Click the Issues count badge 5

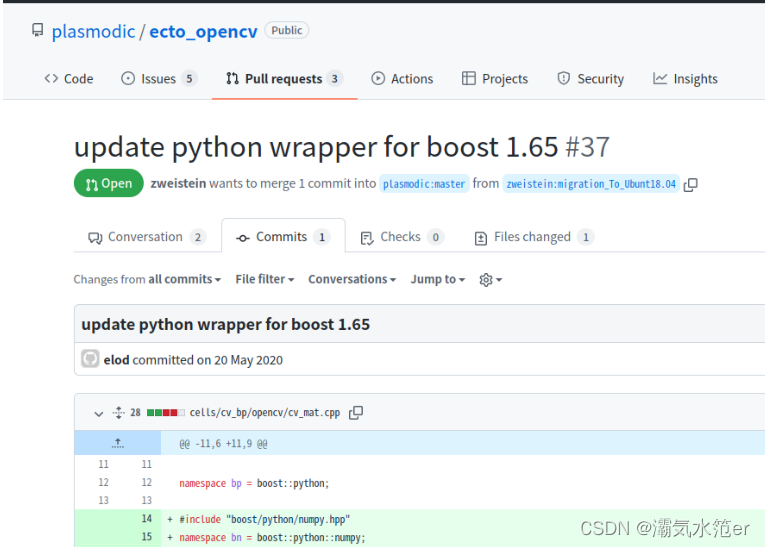pos(189,79)
